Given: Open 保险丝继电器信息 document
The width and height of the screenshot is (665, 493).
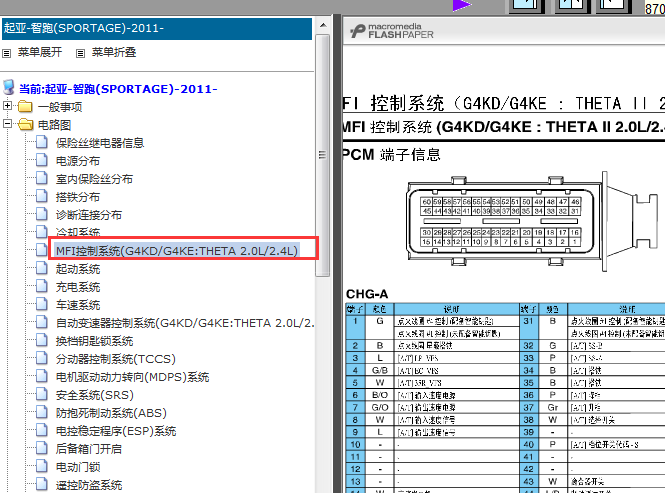Looking at the screenshot, I should [x=100, y=143].
